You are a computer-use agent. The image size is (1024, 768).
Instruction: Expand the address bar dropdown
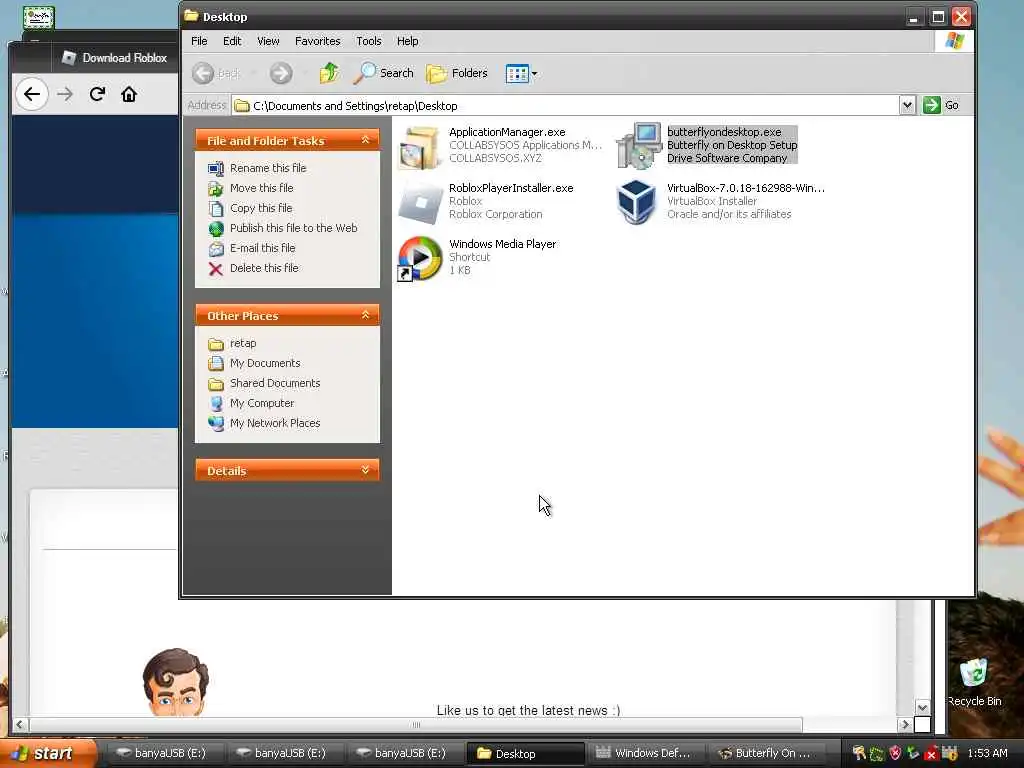coord(906,105)
